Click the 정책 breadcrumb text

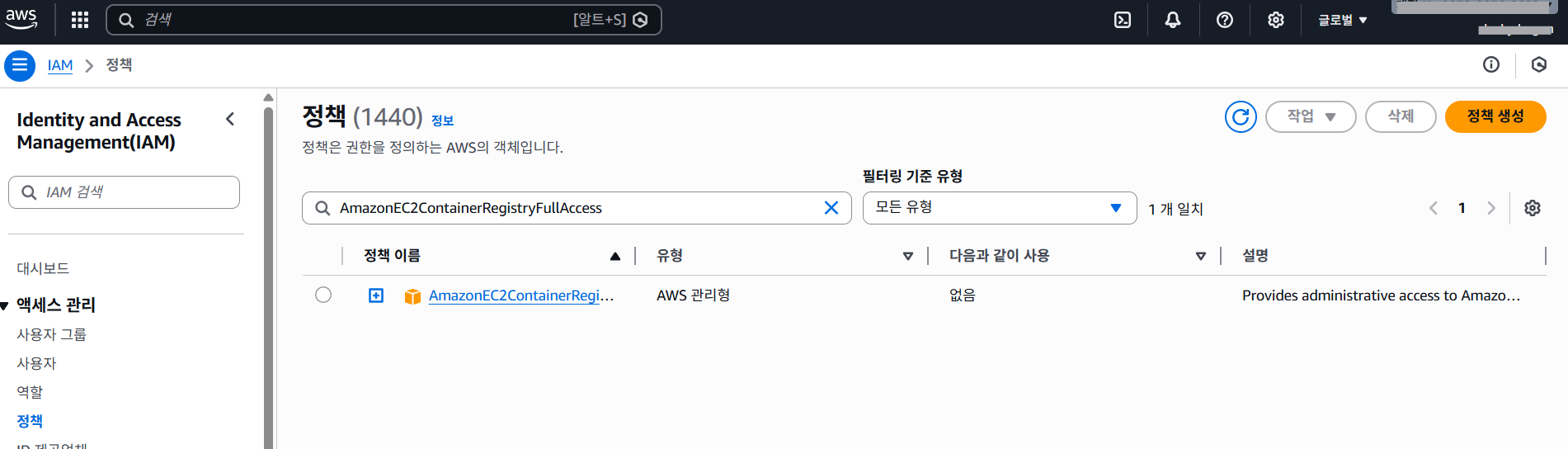119,65
